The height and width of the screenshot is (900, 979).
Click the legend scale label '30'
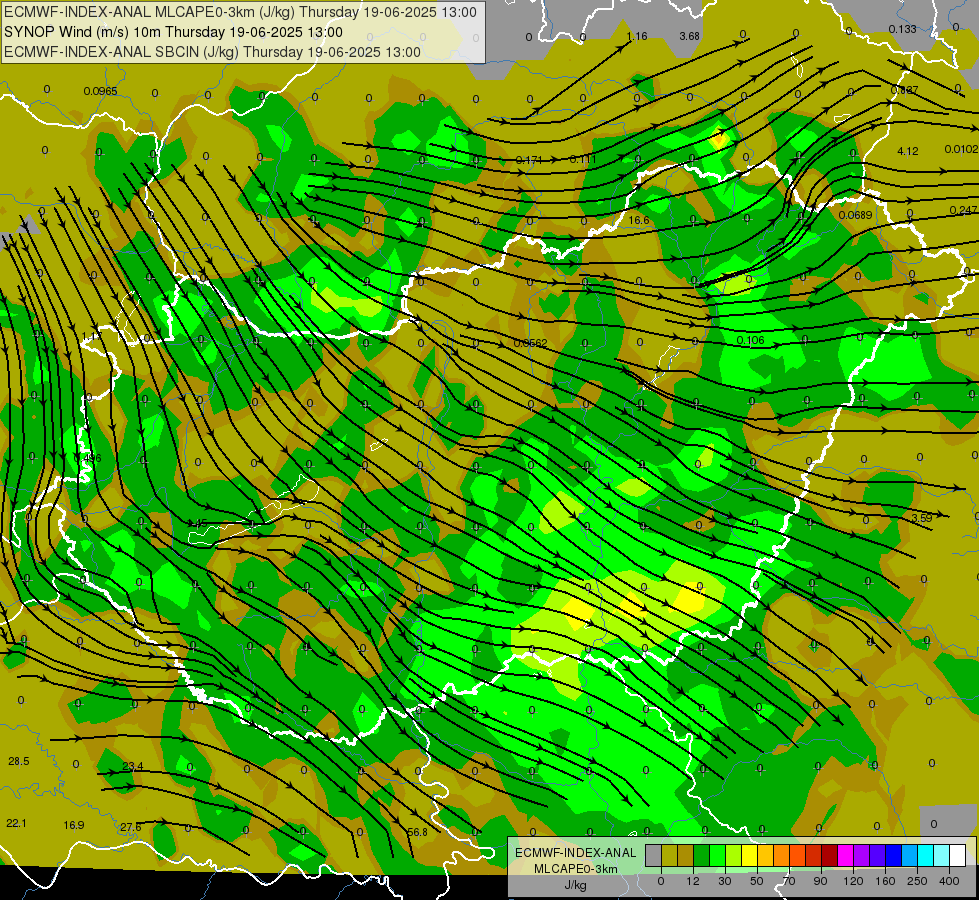[725, 881]
